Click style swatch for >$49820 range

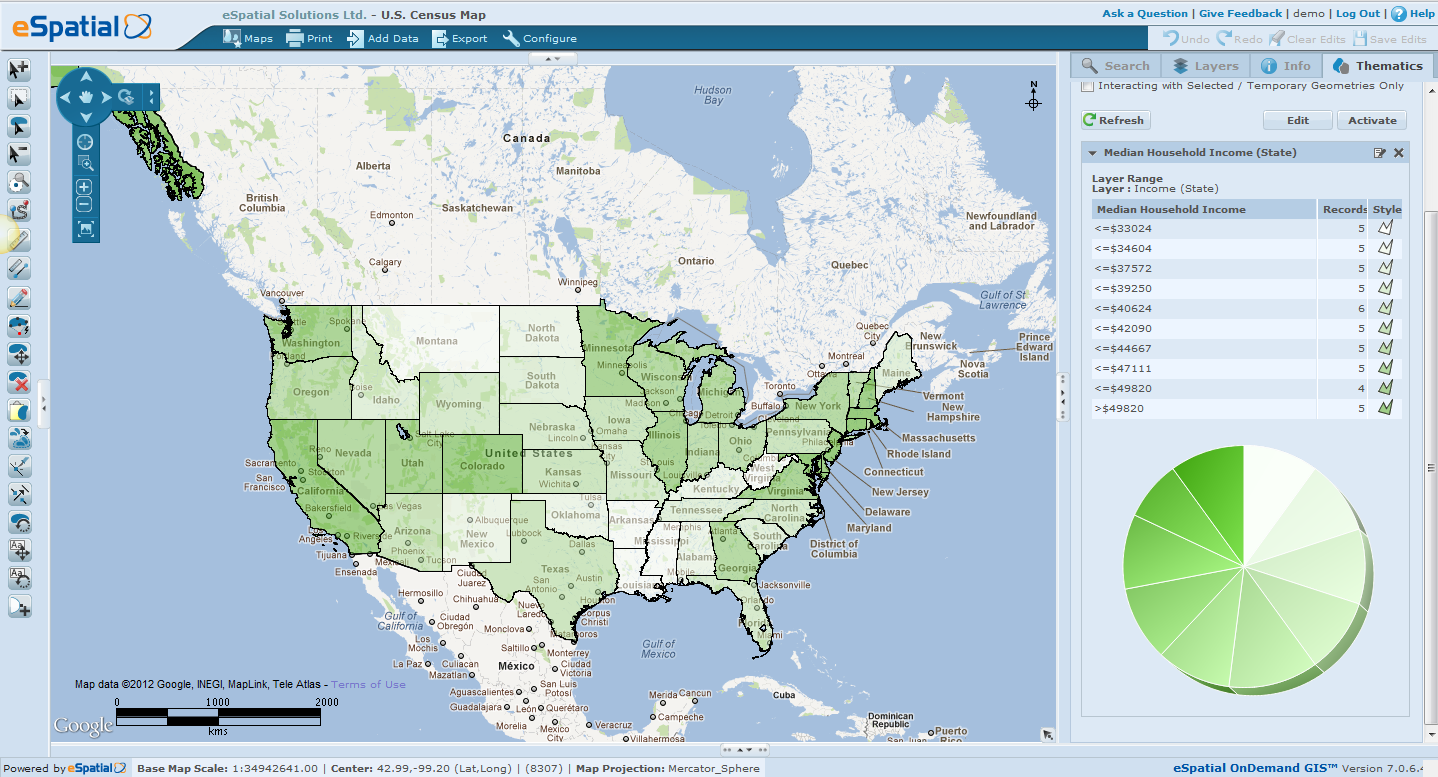pos(1384,408)
